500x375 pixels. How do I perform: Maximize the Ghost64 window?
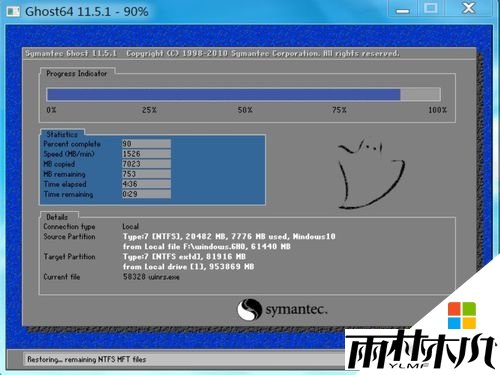click(431, 9)
